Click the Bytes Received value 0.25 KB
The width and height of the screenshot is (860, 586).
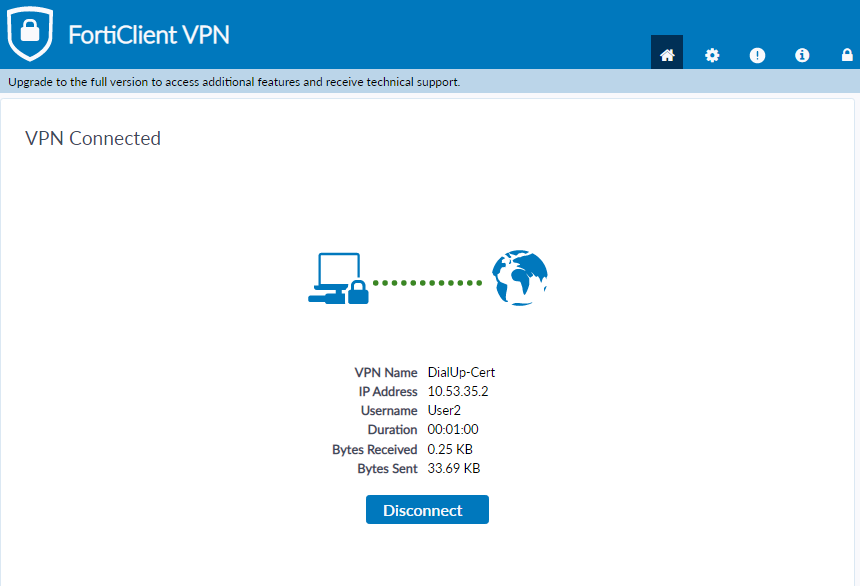point(449,450)
